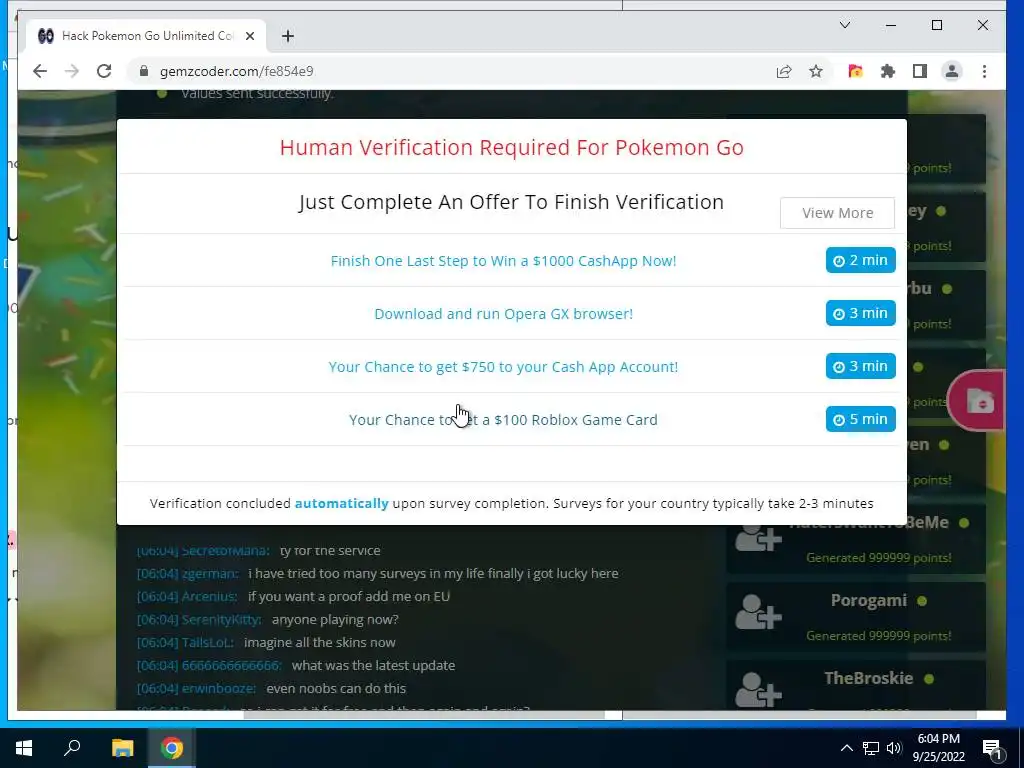Open the Windows Start menu
Viewport: 1024px width, 768px height.
(x=24, y=748)
